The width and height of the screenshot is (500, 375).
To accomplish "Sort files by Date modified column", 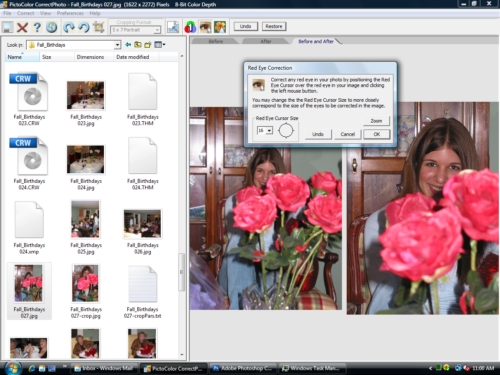I will pos(136,57).
